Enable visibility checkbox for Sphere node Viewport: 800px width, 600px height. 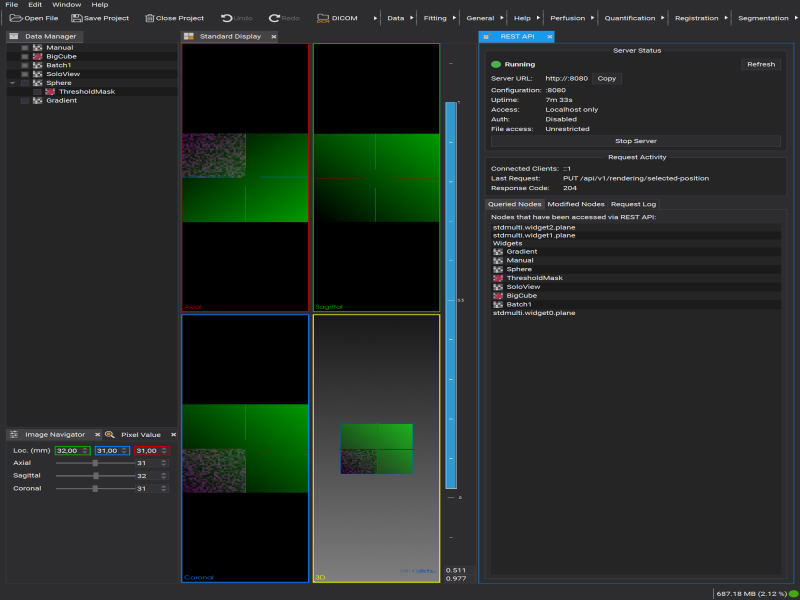coord(25,83)
